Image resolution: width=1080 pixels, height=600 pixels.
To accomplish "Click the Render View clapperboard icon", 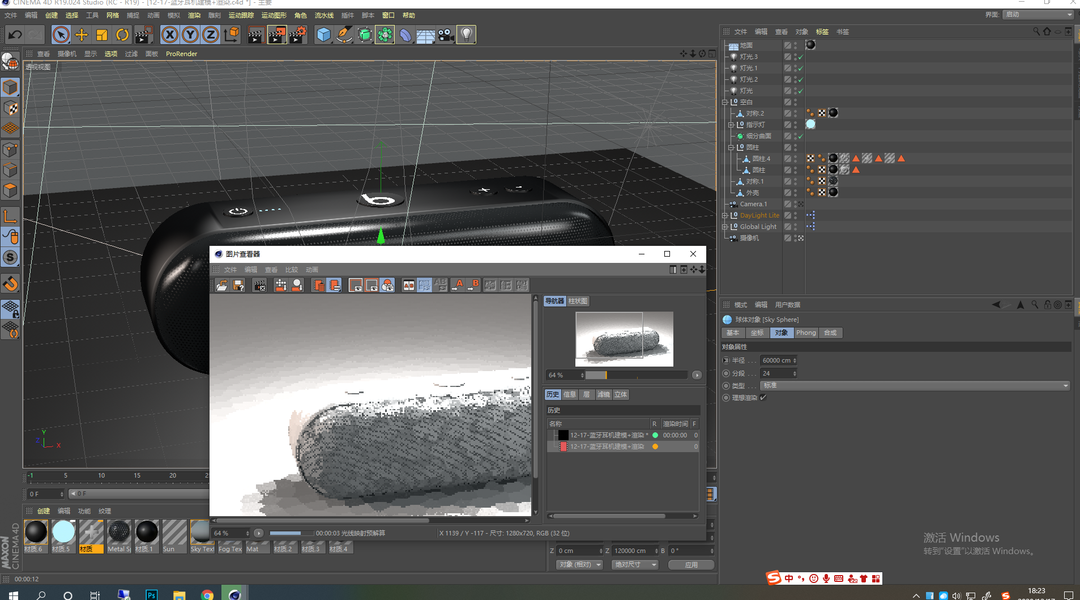I will point(255,34).
